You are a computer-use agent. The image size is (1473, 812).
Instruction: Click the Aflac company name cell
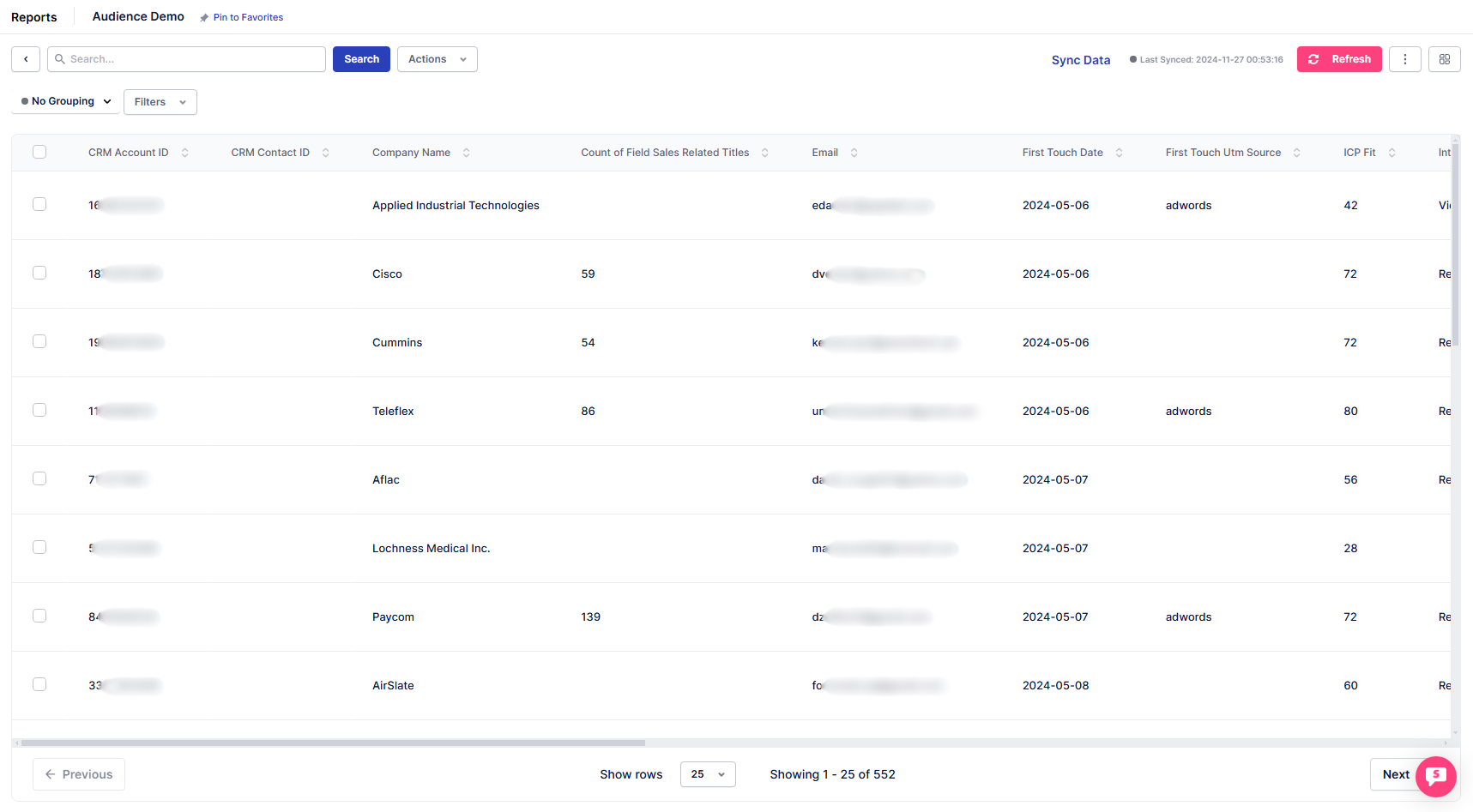click(x=386, y=480)
